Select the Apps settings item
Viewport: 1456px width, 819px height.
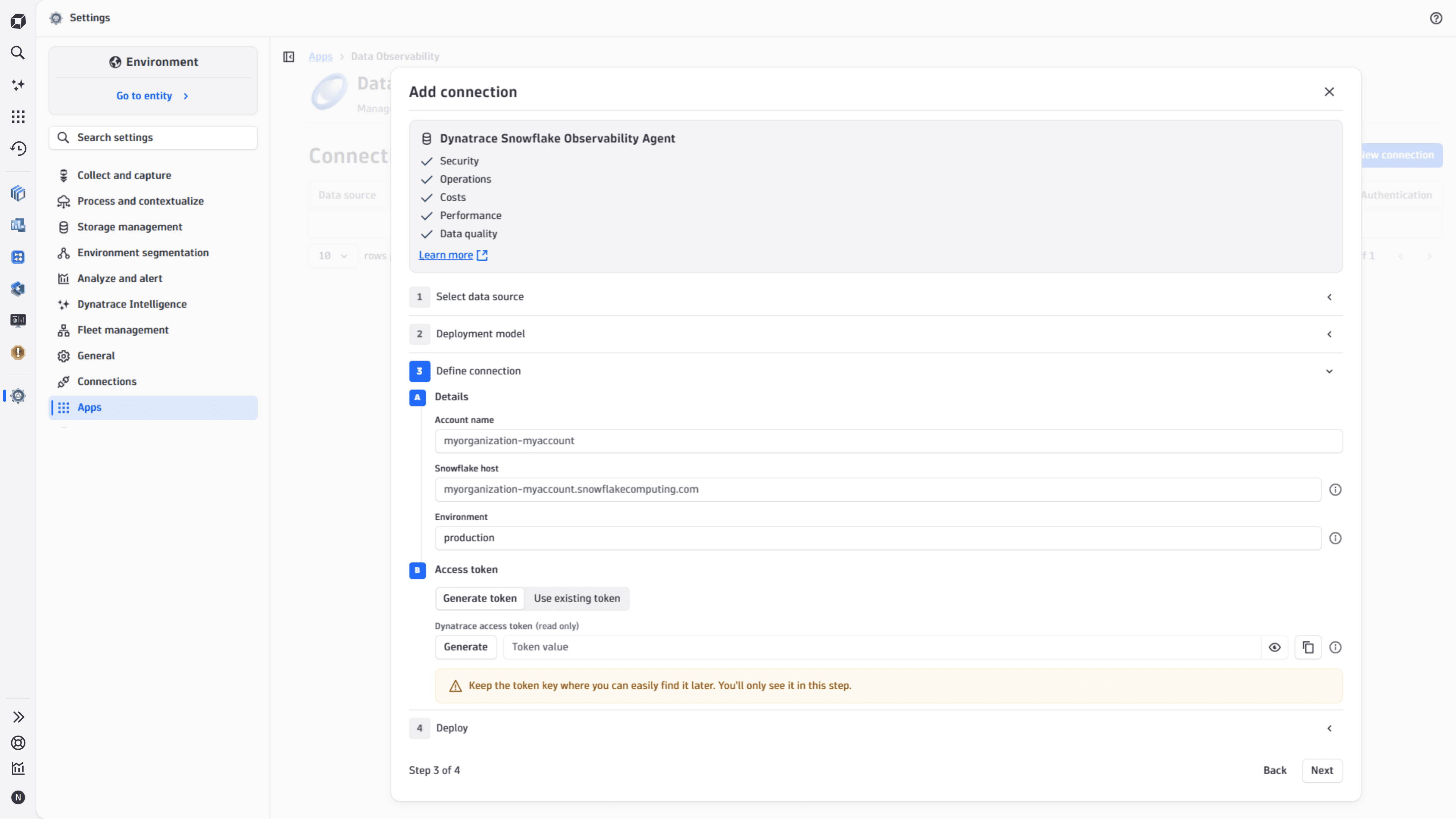153,407
